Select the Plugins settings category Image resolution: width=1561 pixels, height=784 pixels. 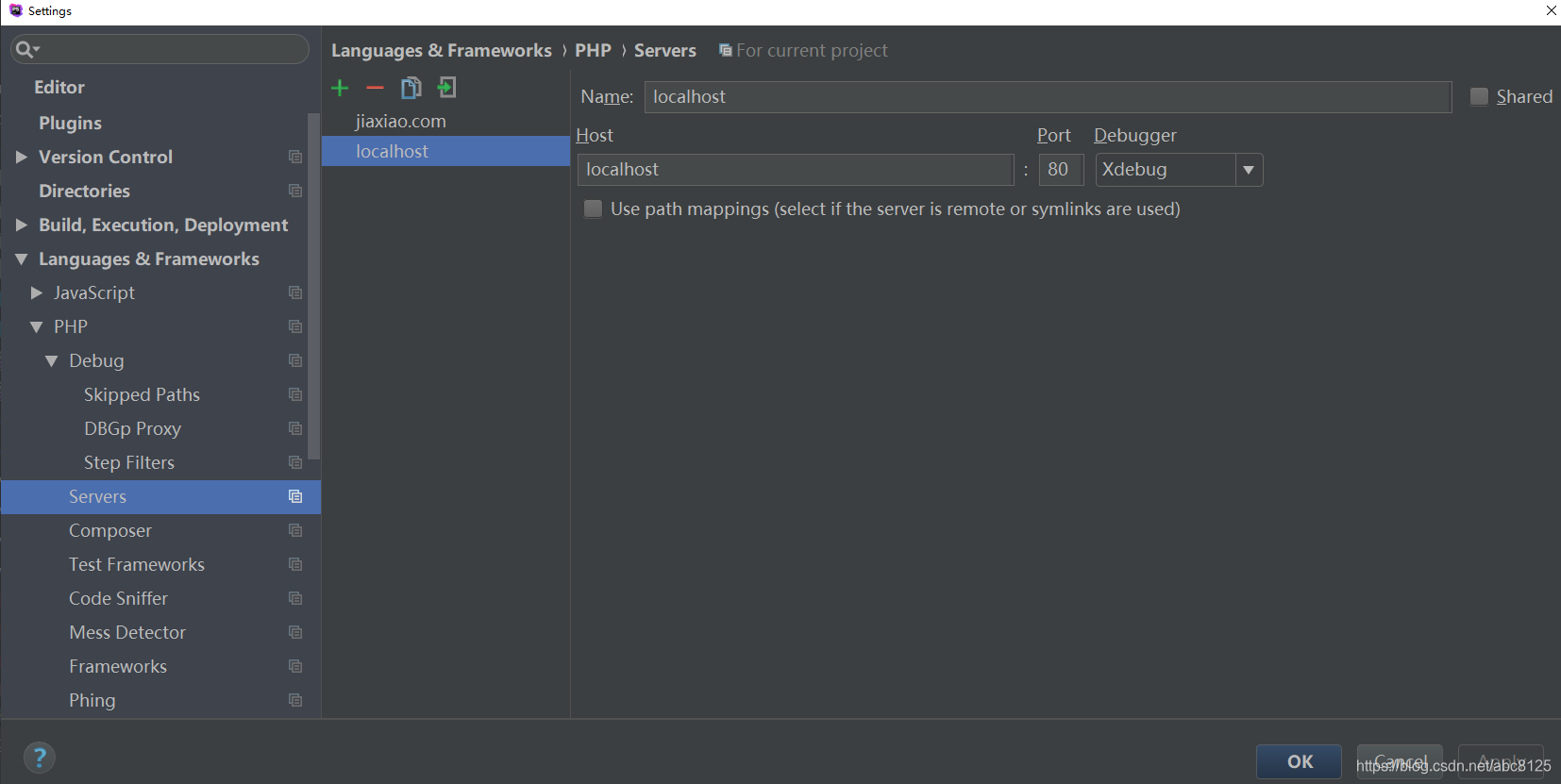[70, 123]
